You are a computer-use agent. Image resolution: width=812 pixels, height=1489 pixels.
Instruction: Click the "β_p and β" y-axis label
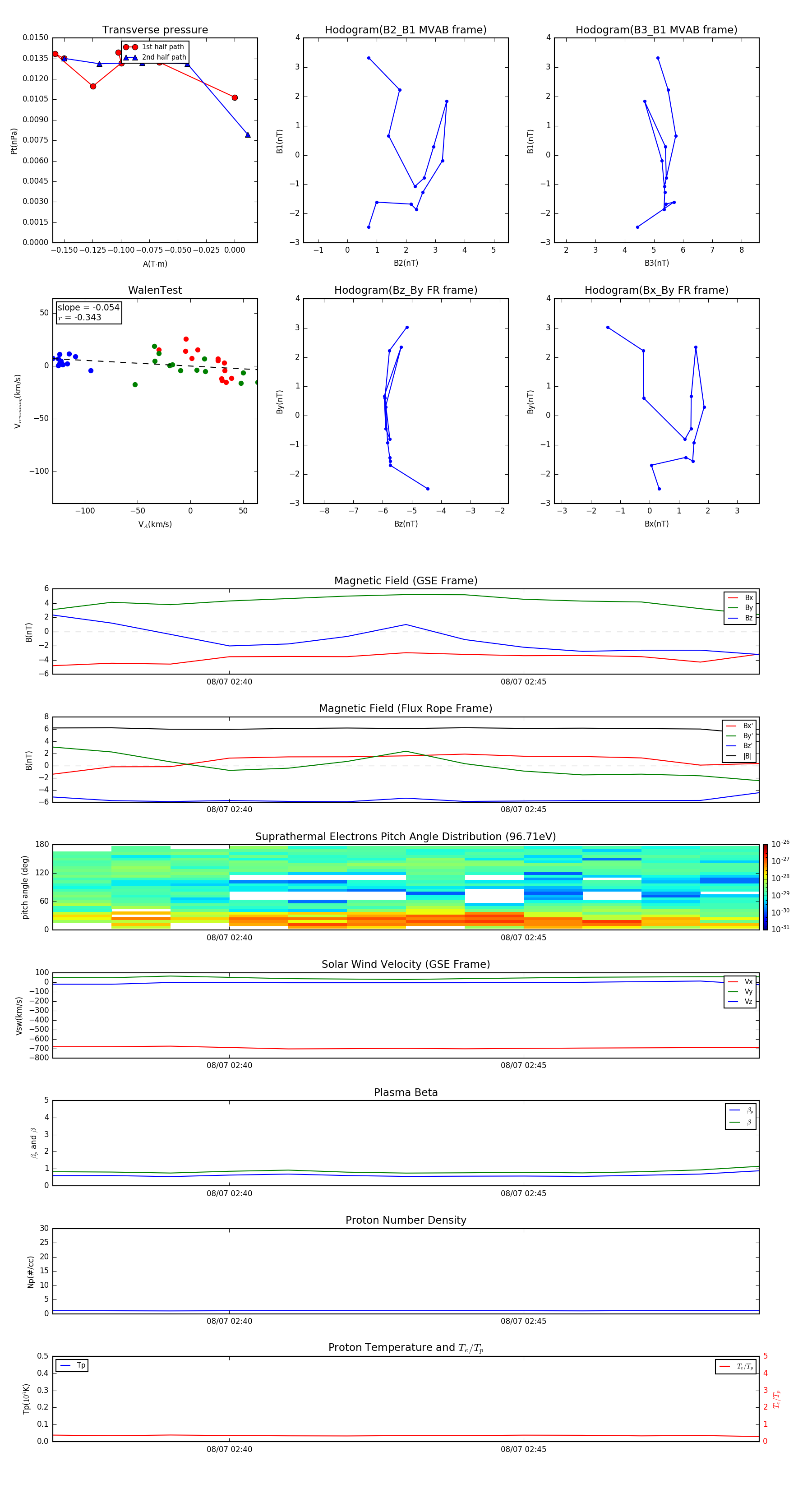pos(33,1143)
